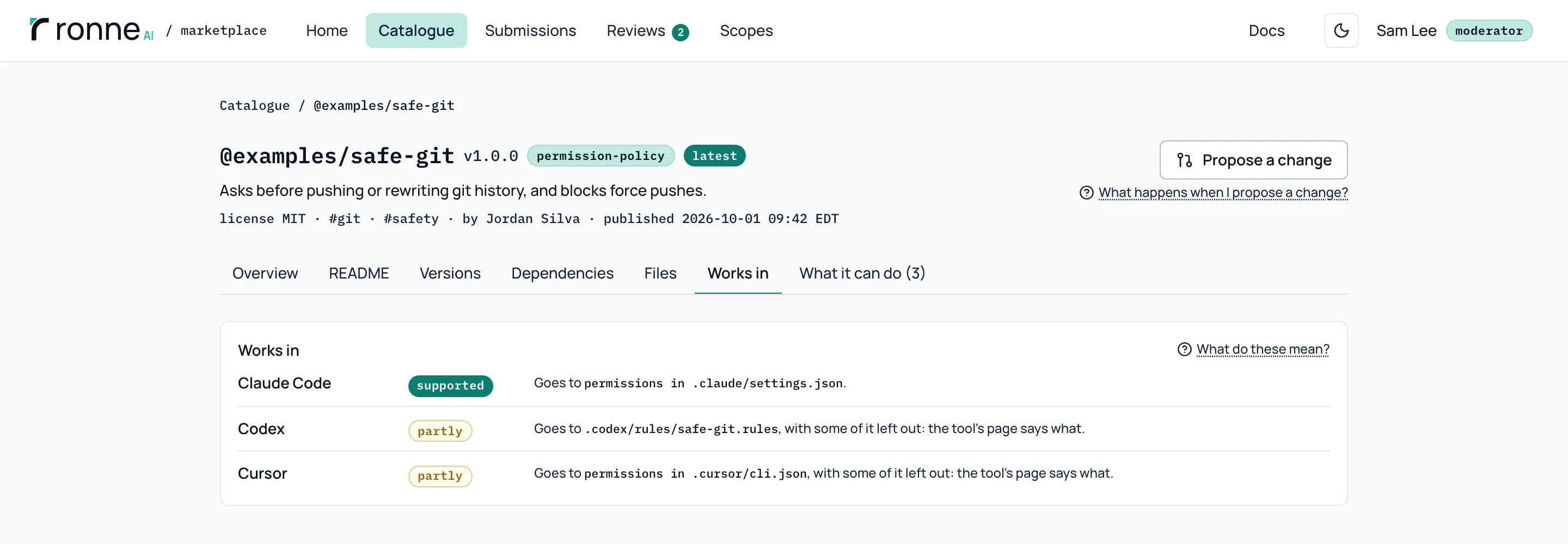The image size is (1568, 544).
Task: Open 'What happens when I propose a change?'
Action: coord(1223,193)
